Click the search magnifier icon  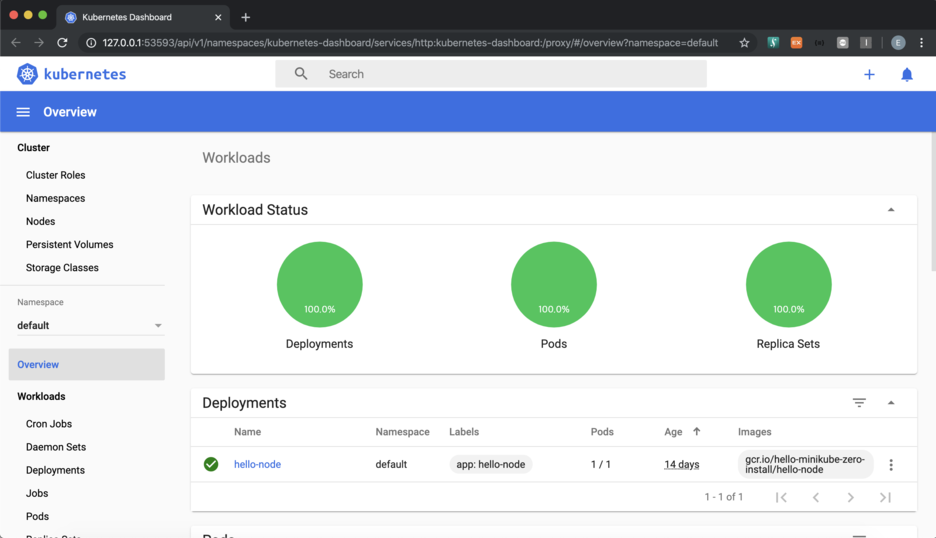click(301, 73)
